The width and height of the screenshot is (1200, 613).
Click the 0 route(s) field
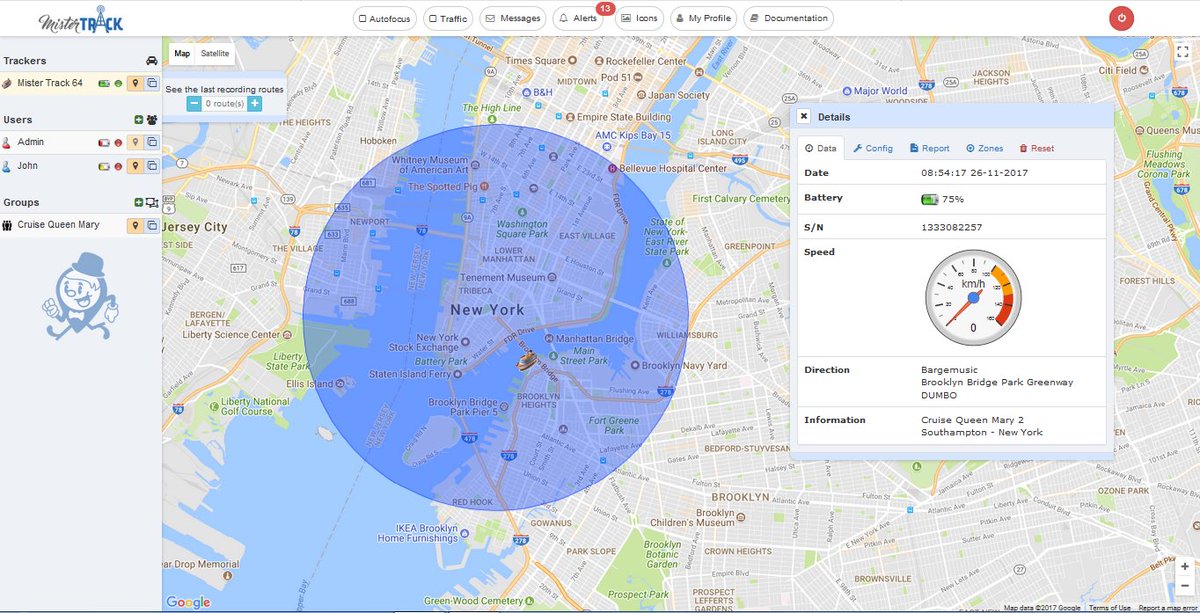[224, 103]
